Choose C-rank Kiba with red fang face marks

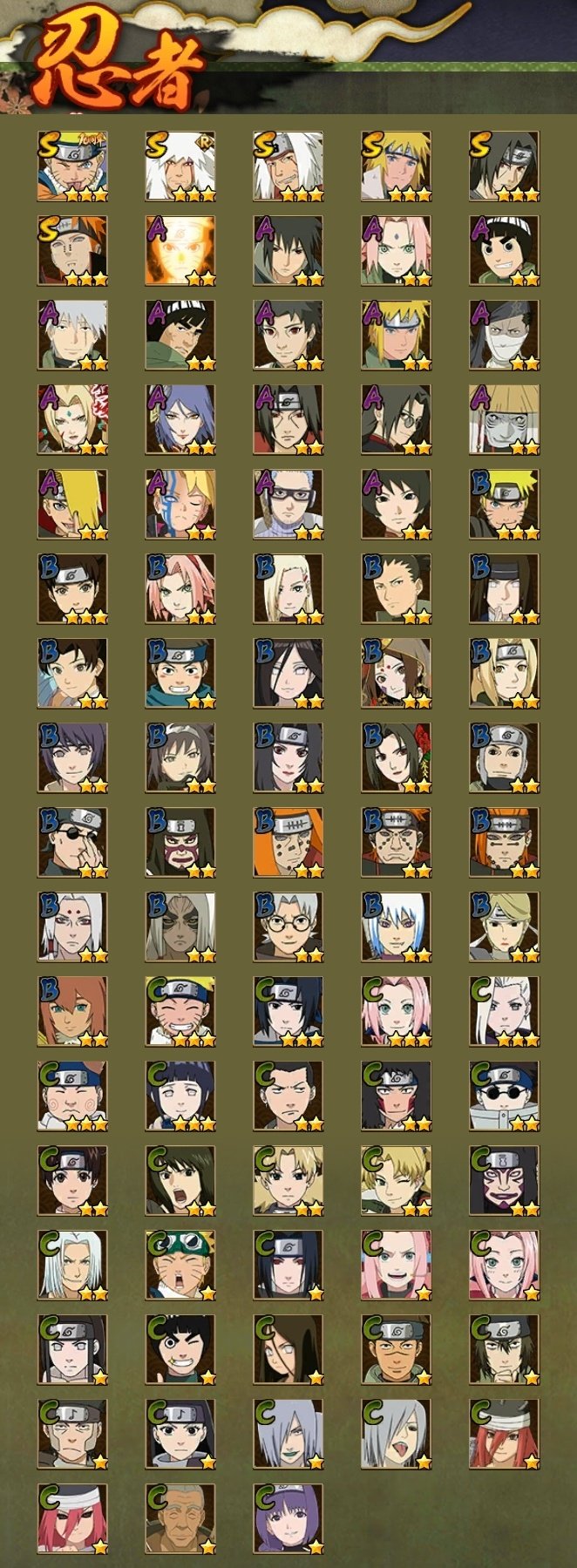click(397, 1096)
